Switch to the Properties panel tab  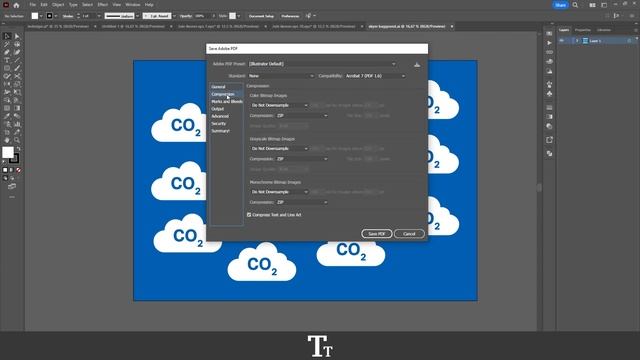coord(582,30)
